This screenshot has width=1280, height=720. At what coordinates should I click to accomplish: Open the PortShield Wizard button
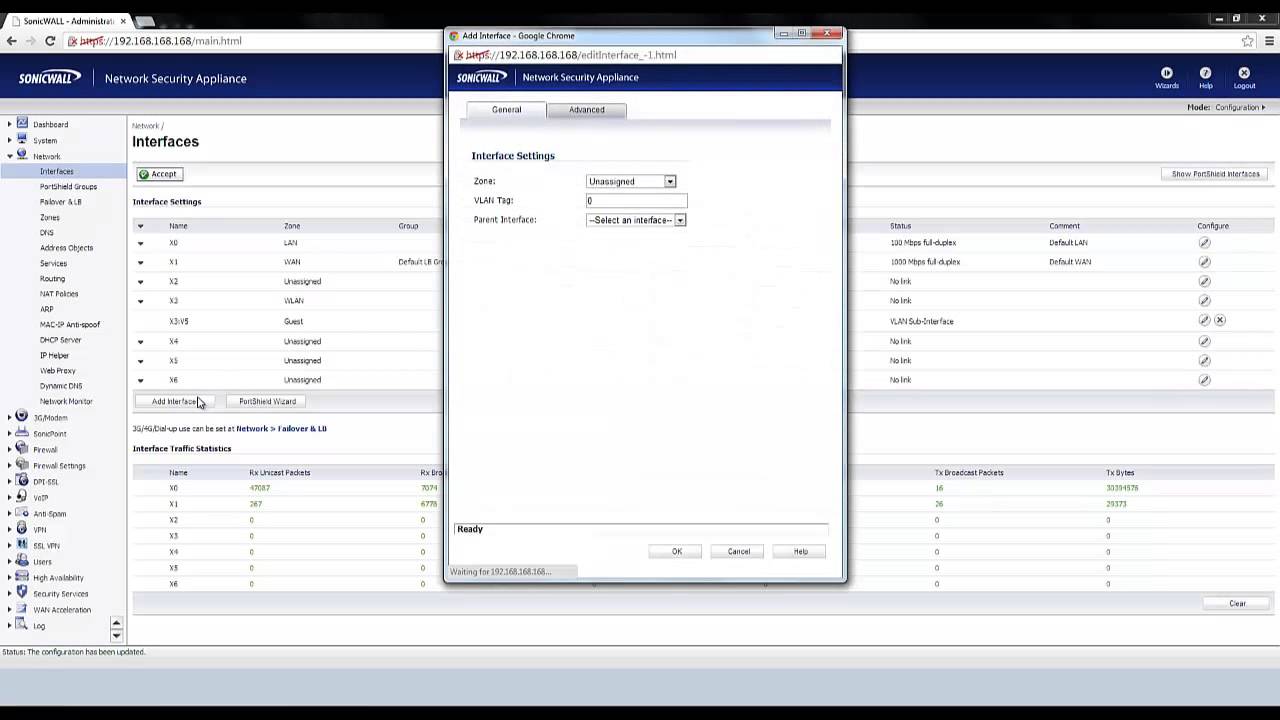(267, 401)
